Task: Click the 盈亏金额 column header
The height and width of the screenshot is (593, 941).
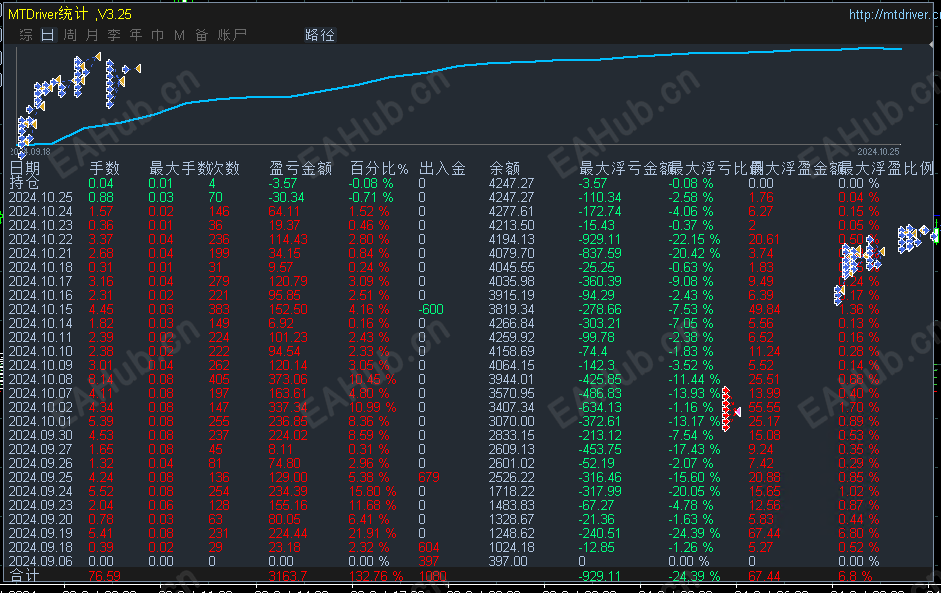Action: pos(300,168)
